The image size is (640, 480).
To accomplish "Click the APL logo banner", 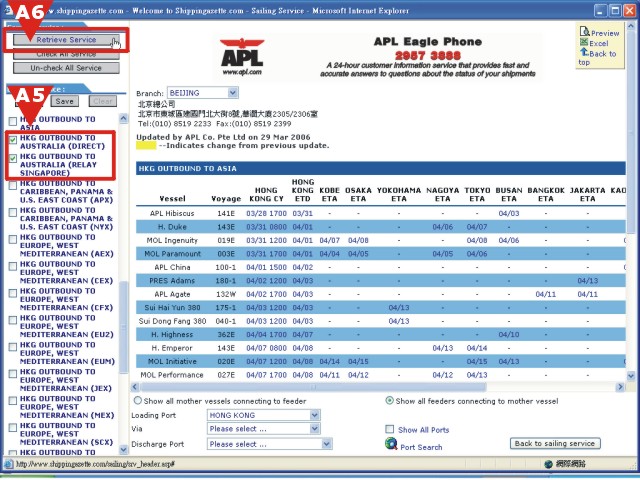I will [242, 57].
